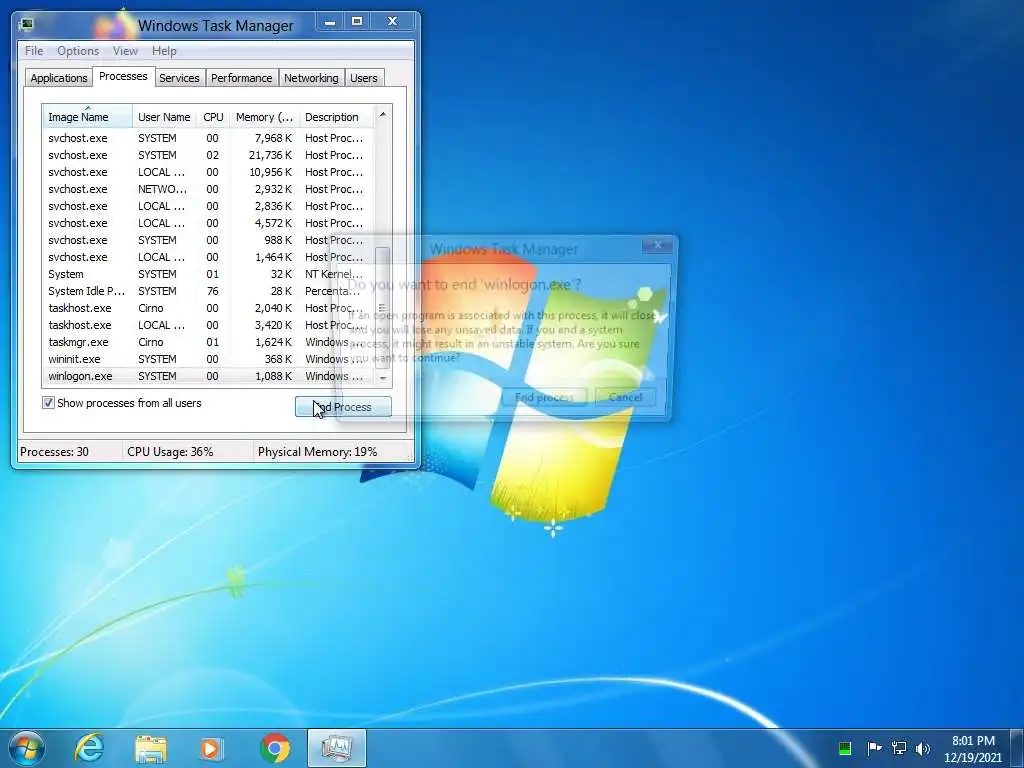Select svchost.exe row using 10,956 K
This screenshot has width=1024, height=768.
tap(208, 172)
